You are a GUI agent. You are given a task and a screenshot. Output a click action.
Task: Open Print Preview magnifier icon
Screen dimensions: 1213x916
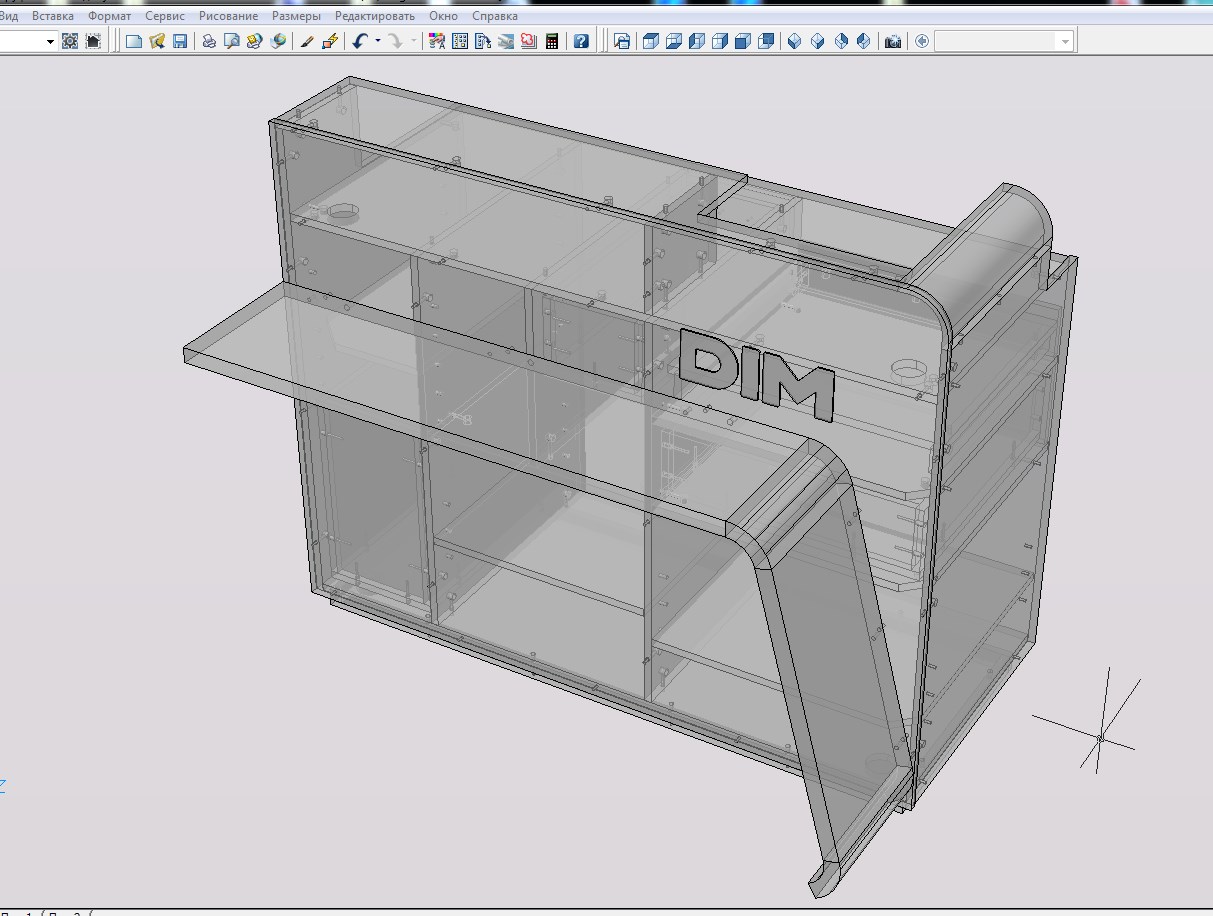pos(231,41)
